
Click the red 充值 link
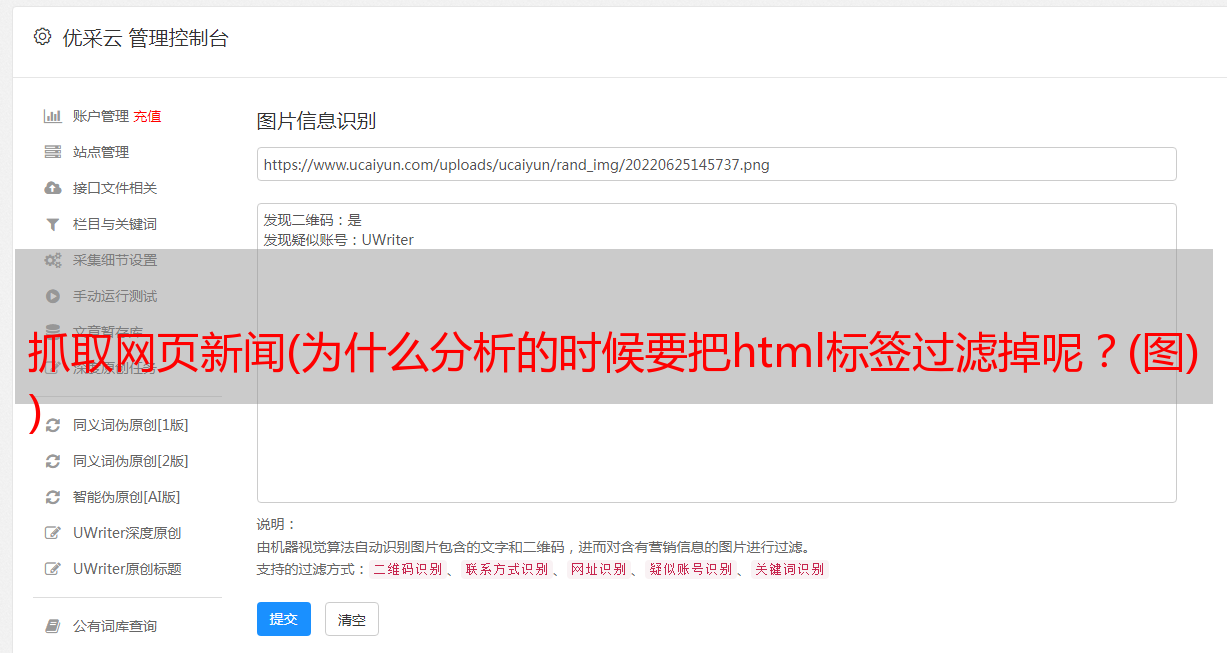click(147, 116)
